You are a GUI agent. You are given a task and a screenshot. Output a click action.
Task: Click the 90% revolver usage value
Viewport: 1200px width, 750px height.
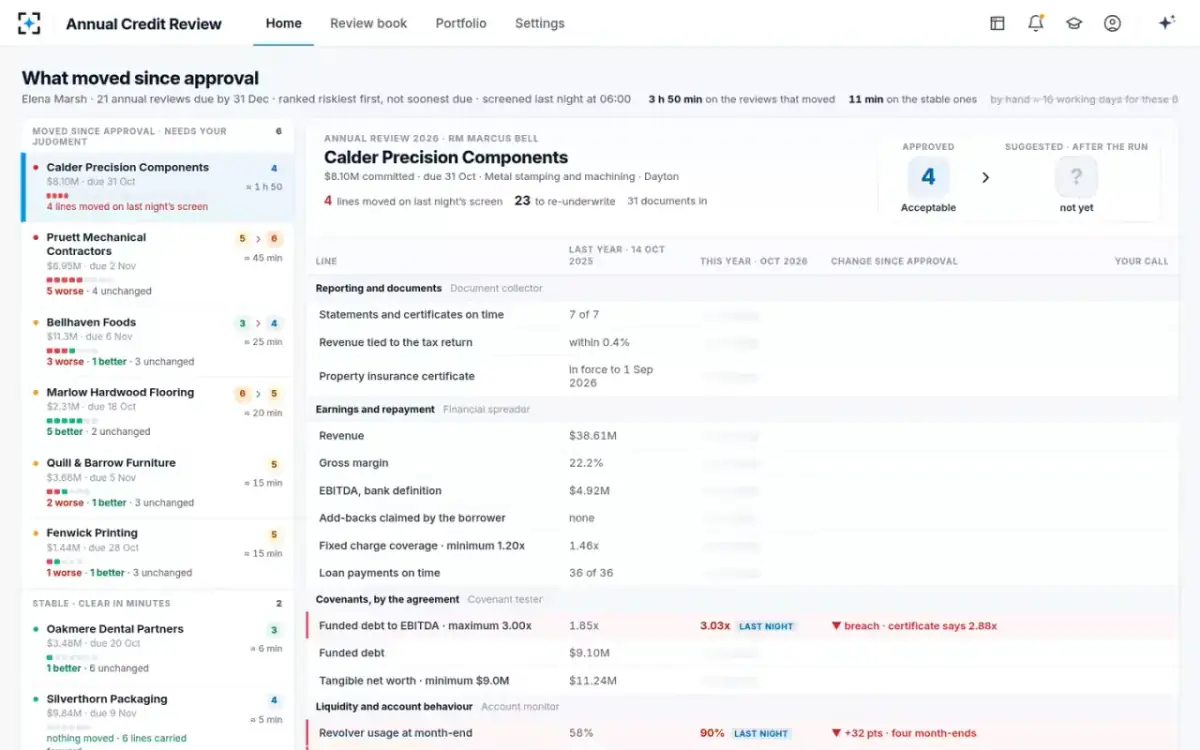712,733
